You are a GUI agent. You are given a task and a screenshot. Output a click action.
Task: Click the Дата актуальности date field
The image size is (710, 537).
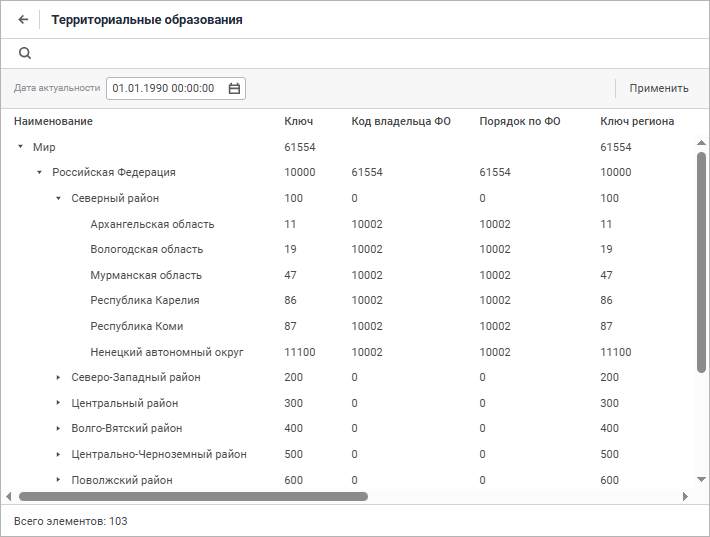coord(164,88)
